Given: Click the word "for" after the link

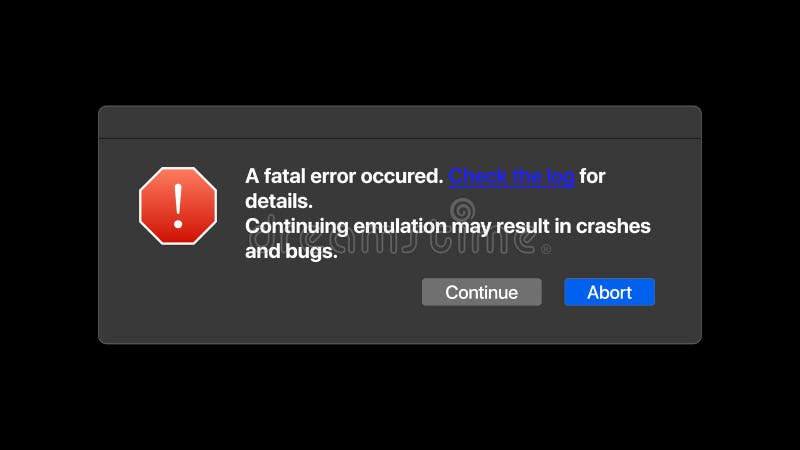Looking at the screenshot, I should pyautogui.click(x=592, y=176).
